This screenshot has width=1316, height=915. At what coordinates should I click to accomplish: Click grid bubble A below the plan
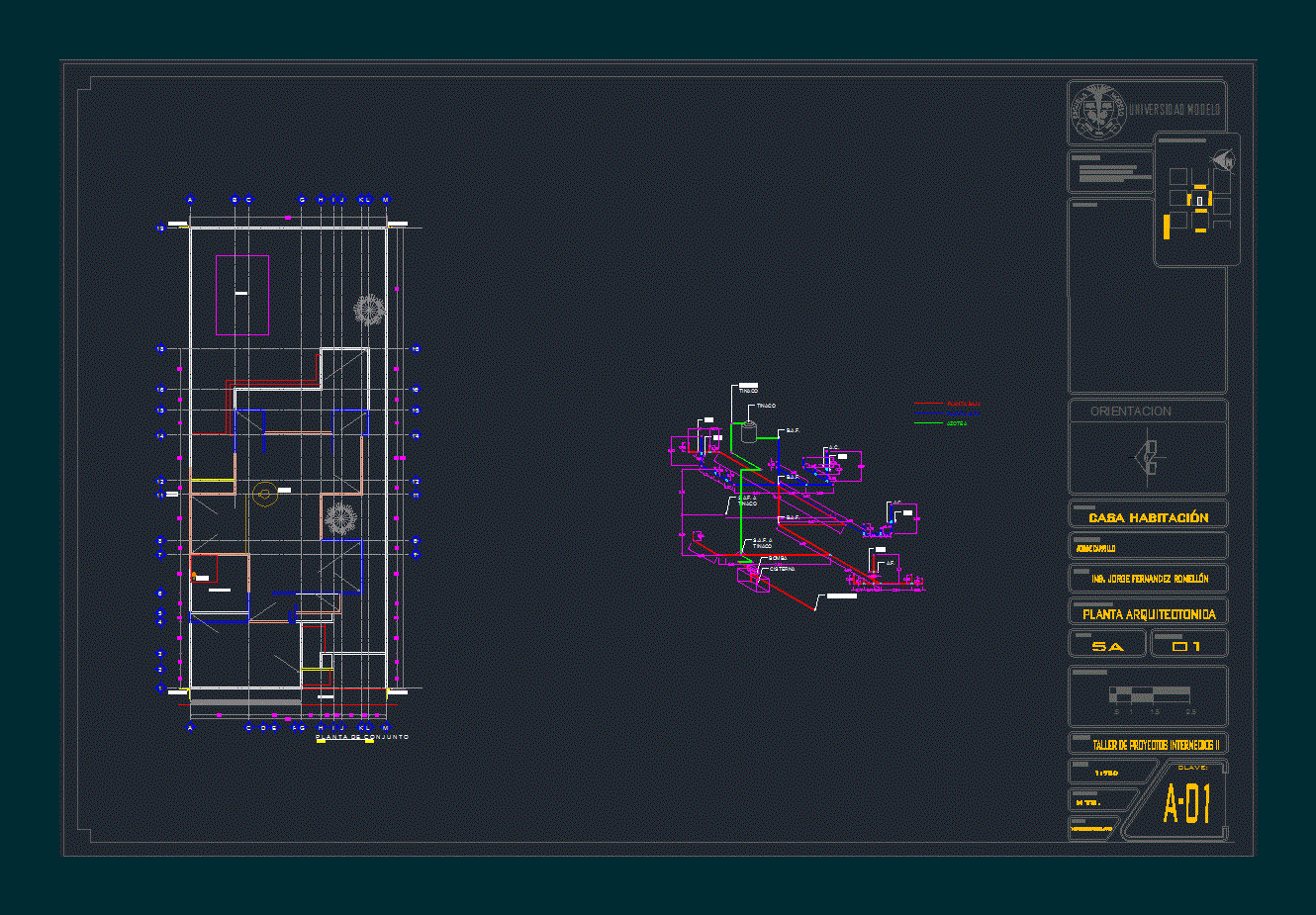tap(190, 727)
